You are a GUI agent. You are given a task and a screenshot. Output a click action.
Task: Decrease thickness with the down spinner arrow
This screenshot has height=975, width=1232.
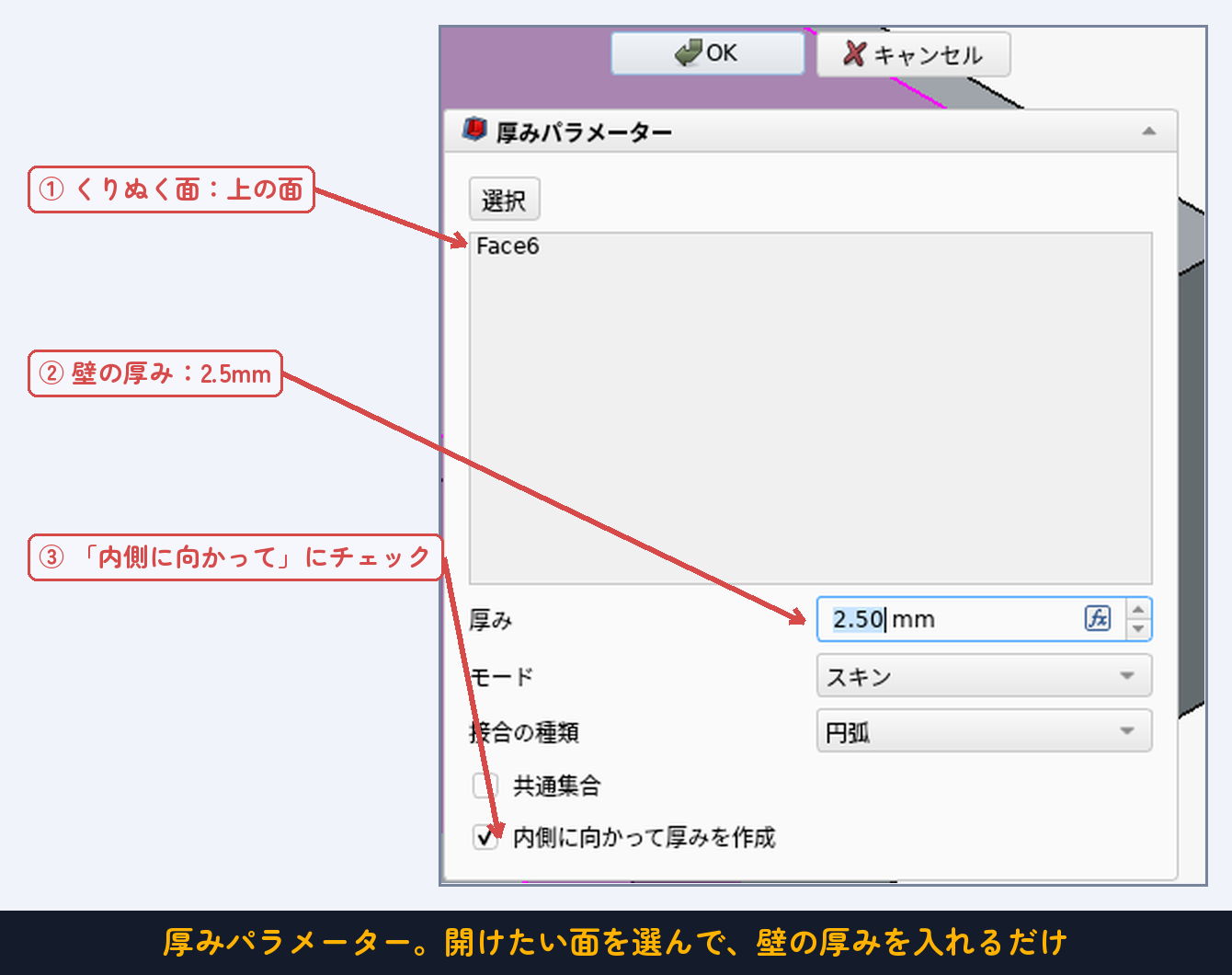click(x=1138, y=629)
